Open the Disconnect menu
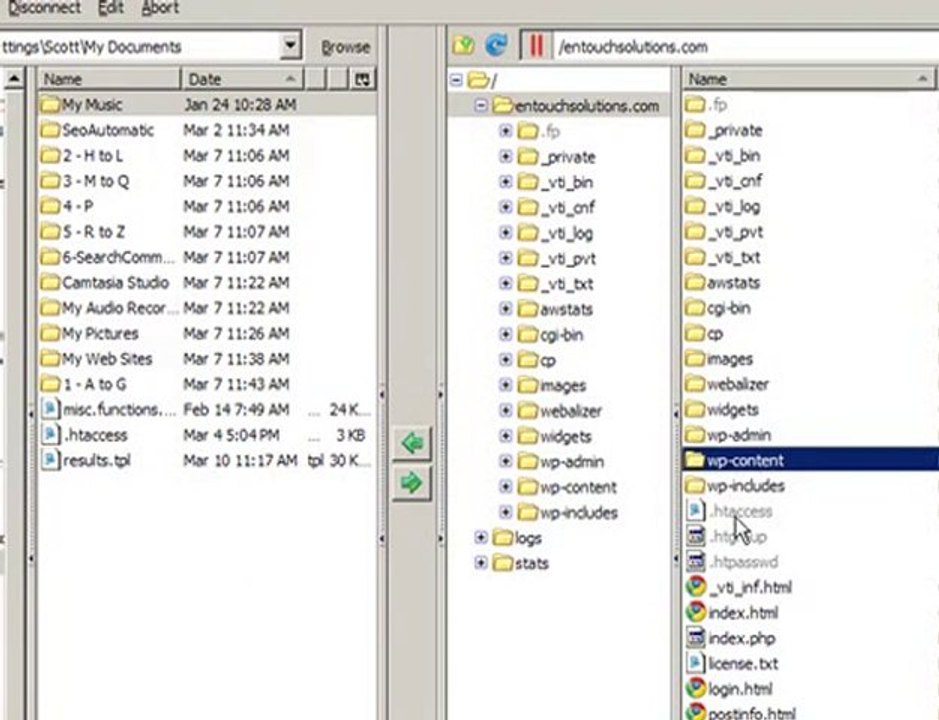 [x=44, y=8]
